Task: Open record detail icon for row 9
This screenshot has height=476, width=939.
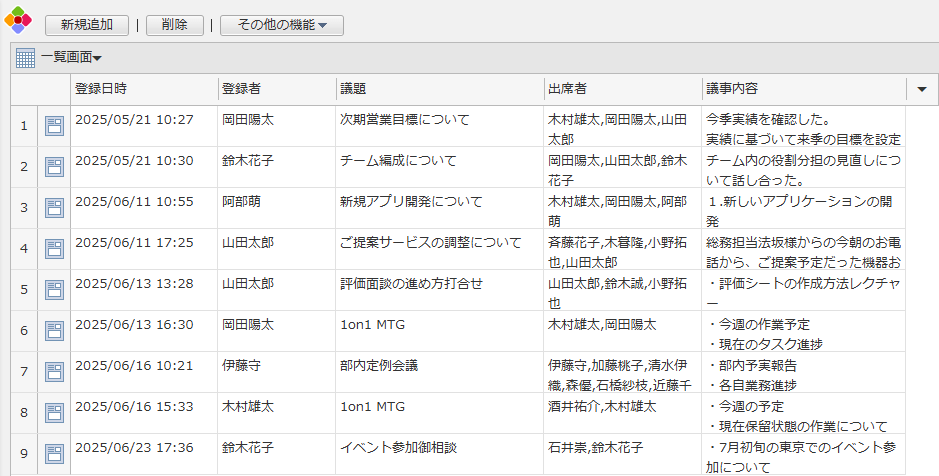Action: (54, 453)
